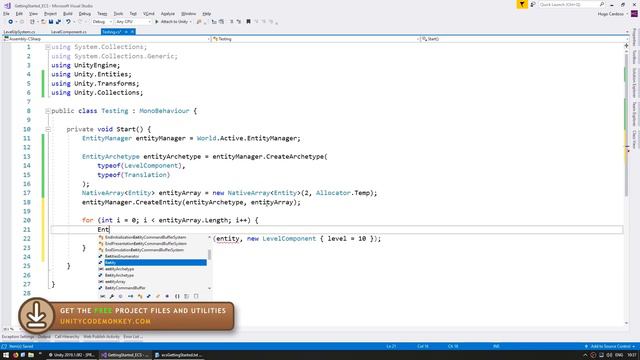This screenshot has width=640, height=360.
Task: Toggle the locals filter in IntelliSense
Action: (102, 296)
